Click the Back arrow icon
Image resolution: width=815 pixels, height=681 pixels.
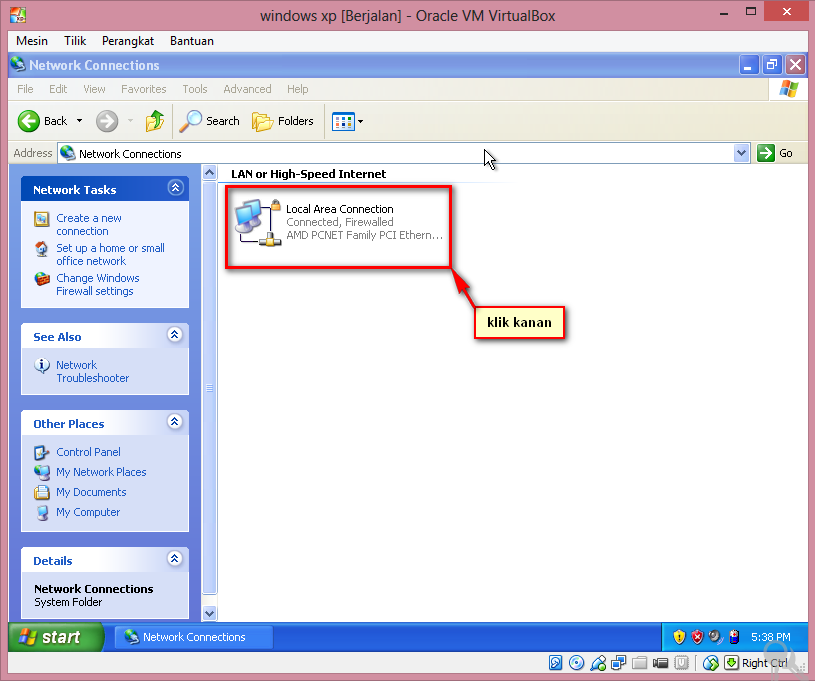pyautogui.click(x=29, y=121)
